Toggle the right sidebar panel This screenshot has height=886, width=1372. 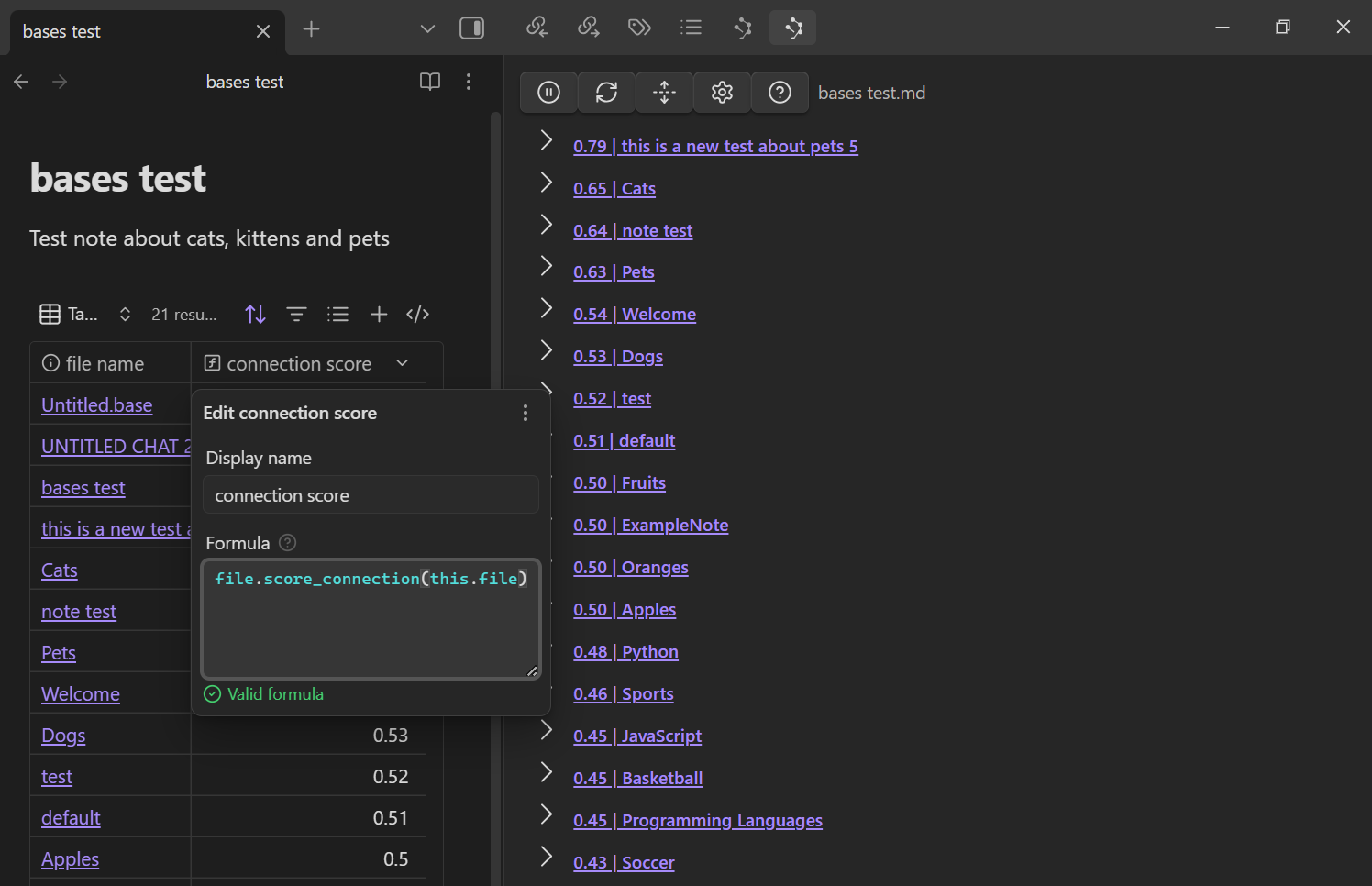pyautogui.click(x=471, y=28)
